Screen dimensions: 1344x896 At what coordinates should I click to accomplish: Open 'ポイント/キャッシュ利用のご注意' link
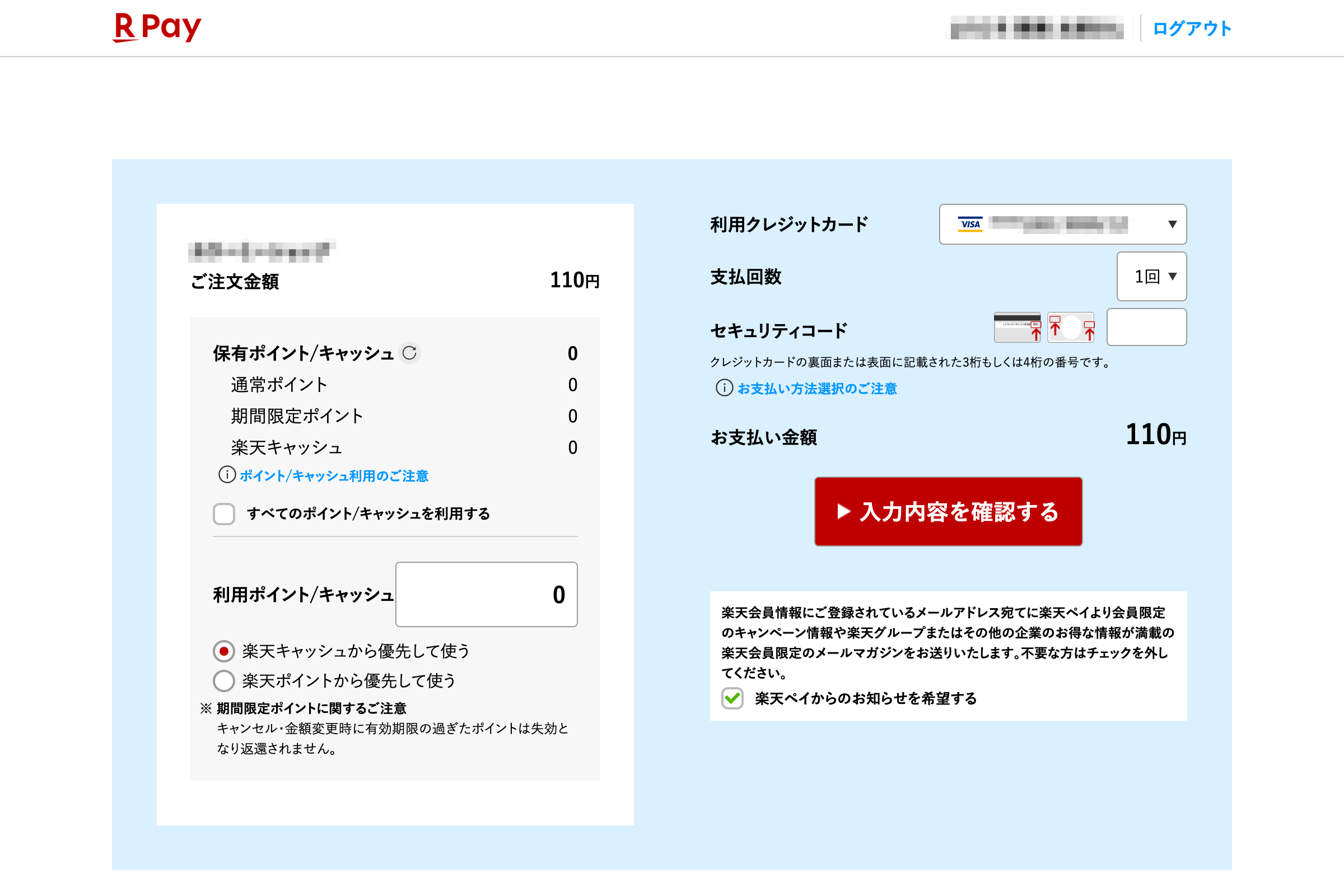pyautogui.click(x=334, y=475)
